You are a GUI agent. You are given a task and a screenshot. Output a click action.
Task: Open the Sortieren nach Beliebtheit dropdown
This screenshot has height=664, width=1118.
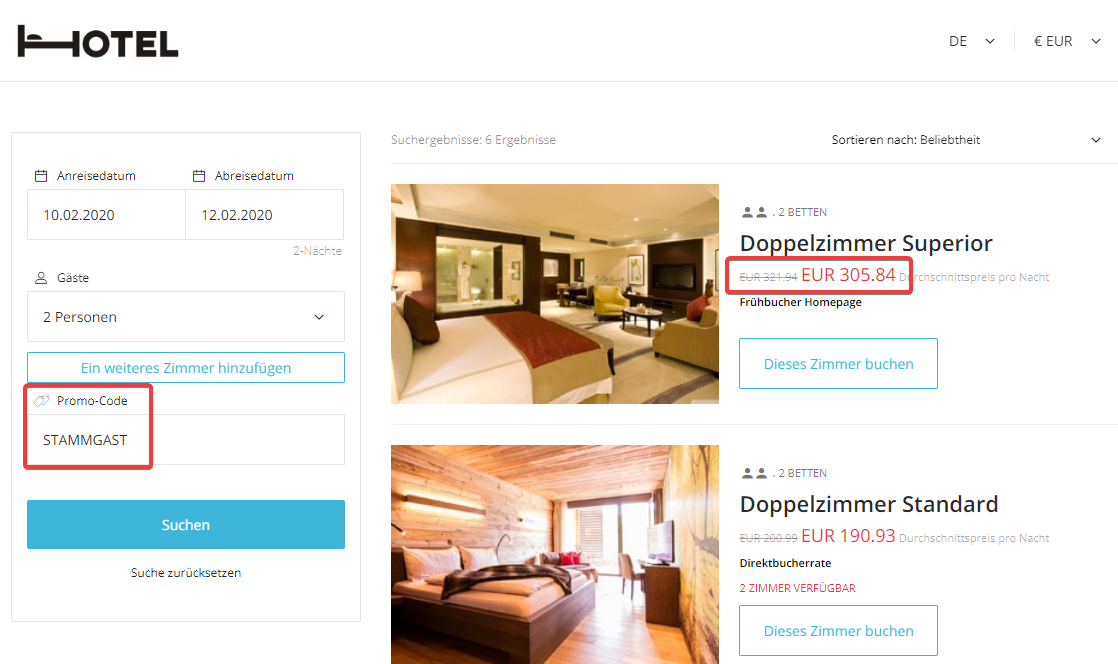(x=966, y=140)
